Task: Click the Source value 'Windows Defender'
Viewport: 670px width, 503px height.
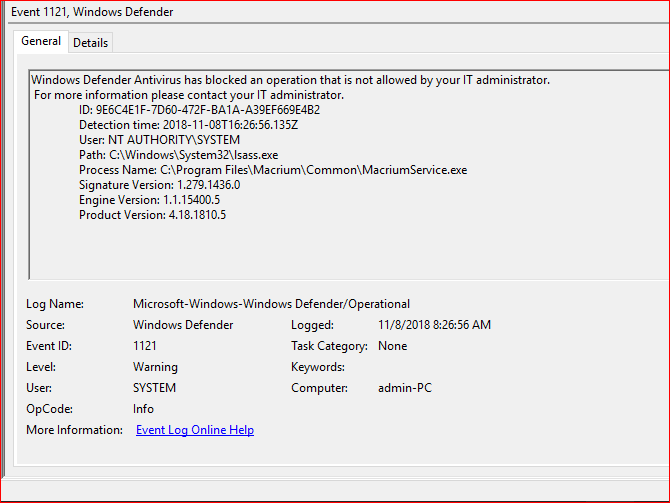Action: (x=183, y=325)
